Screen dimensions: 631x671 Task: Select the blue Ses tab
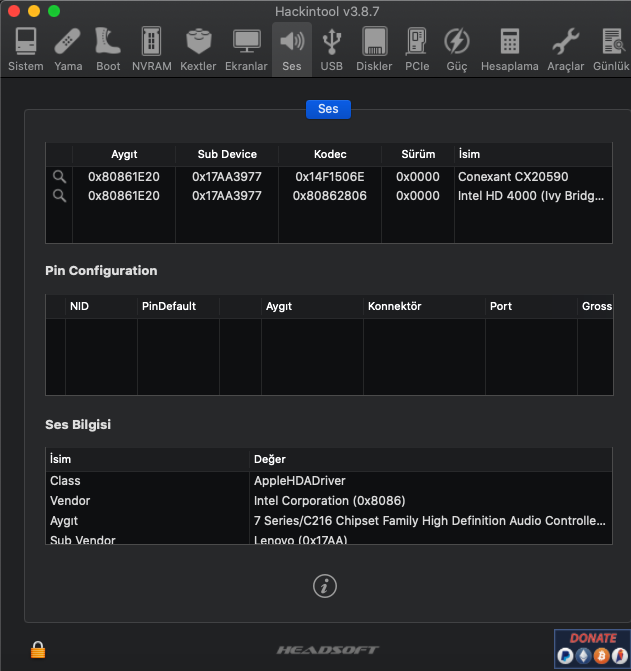point(328,109)
